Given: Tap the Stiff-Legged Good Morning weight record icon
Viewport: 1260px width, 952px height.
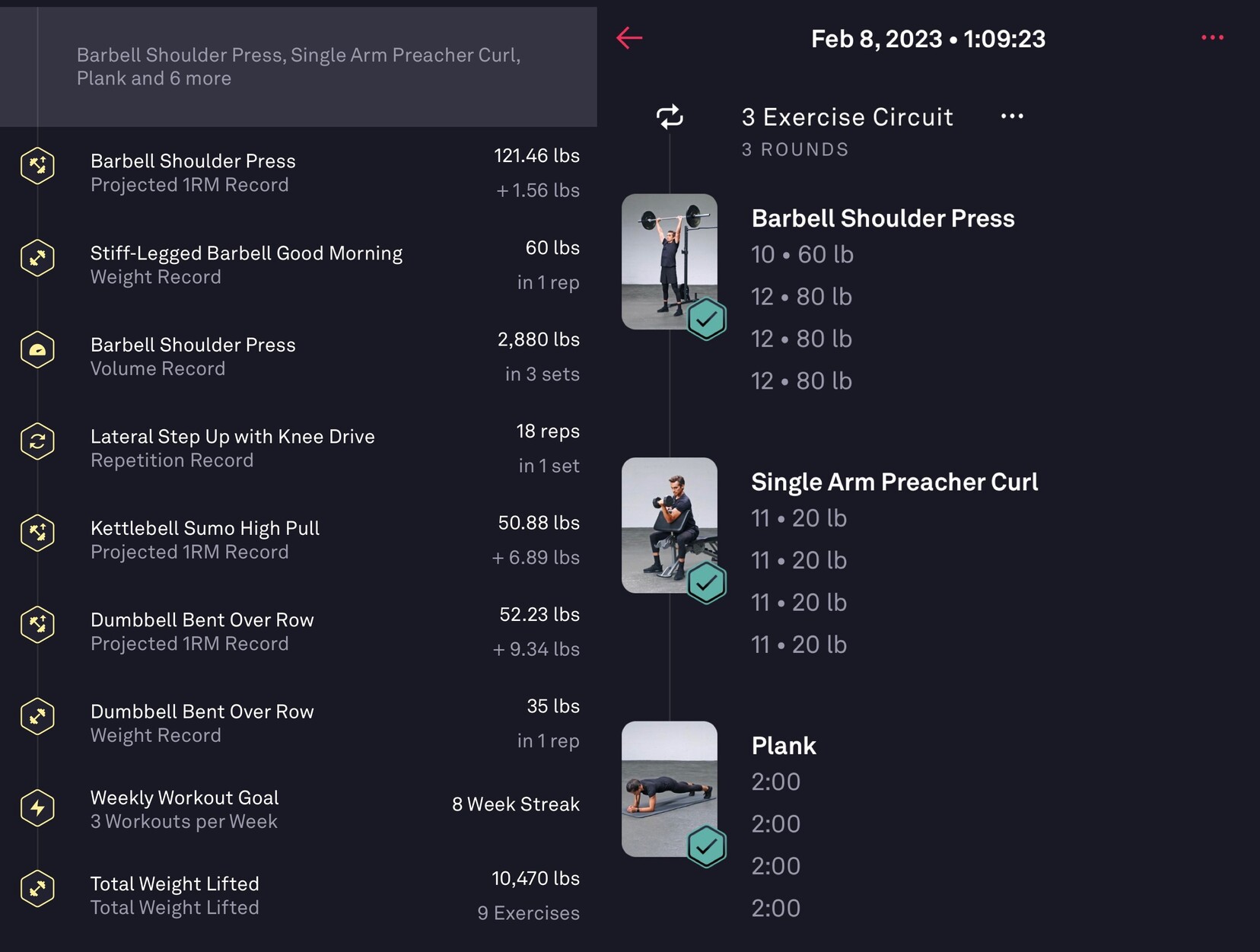Looking at the screenshot, I should coord(37,258).
